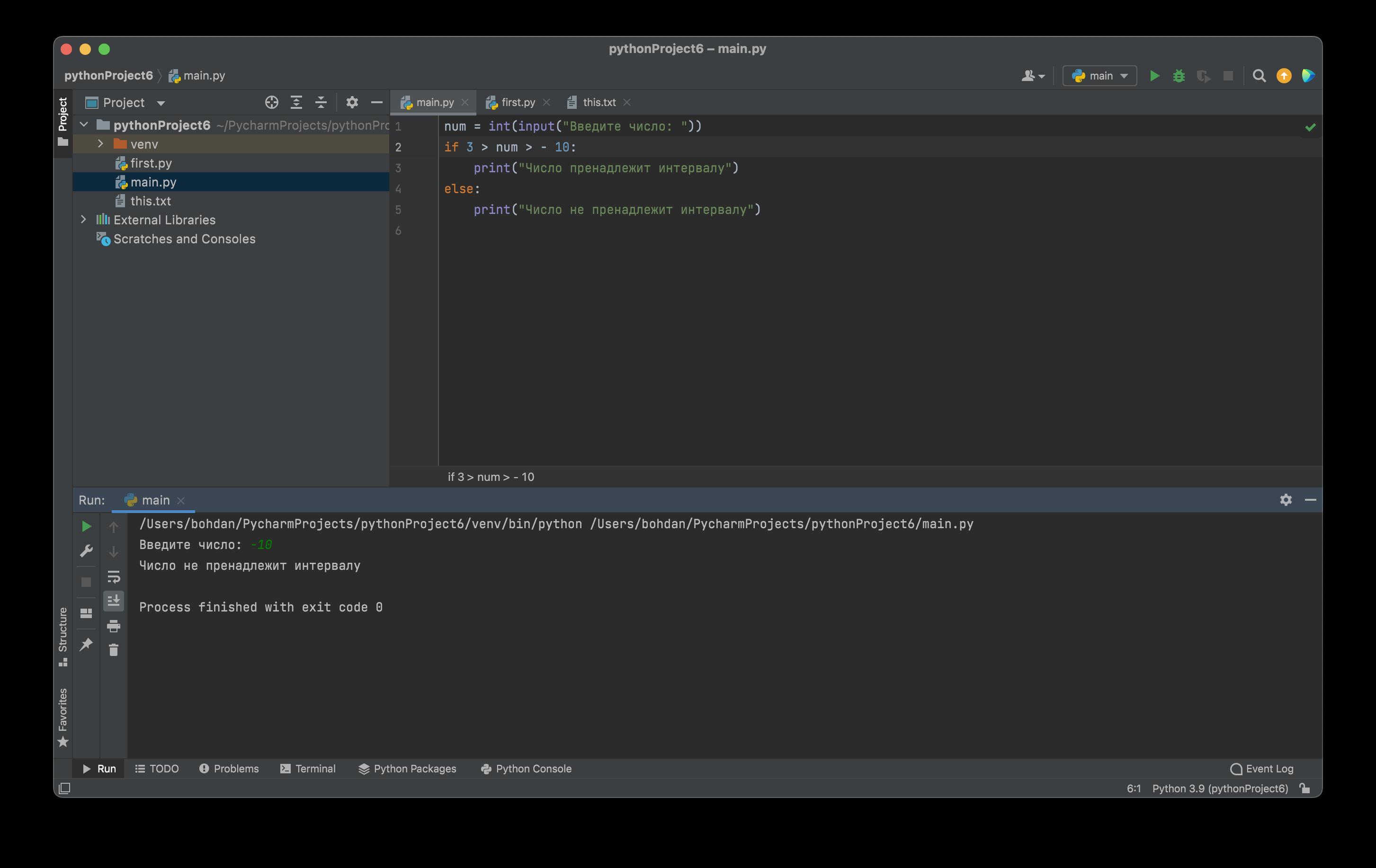Rerun main in Run panel
Image resolution: width=1376 pixels, height=868 pixels.
coord(86,526)
